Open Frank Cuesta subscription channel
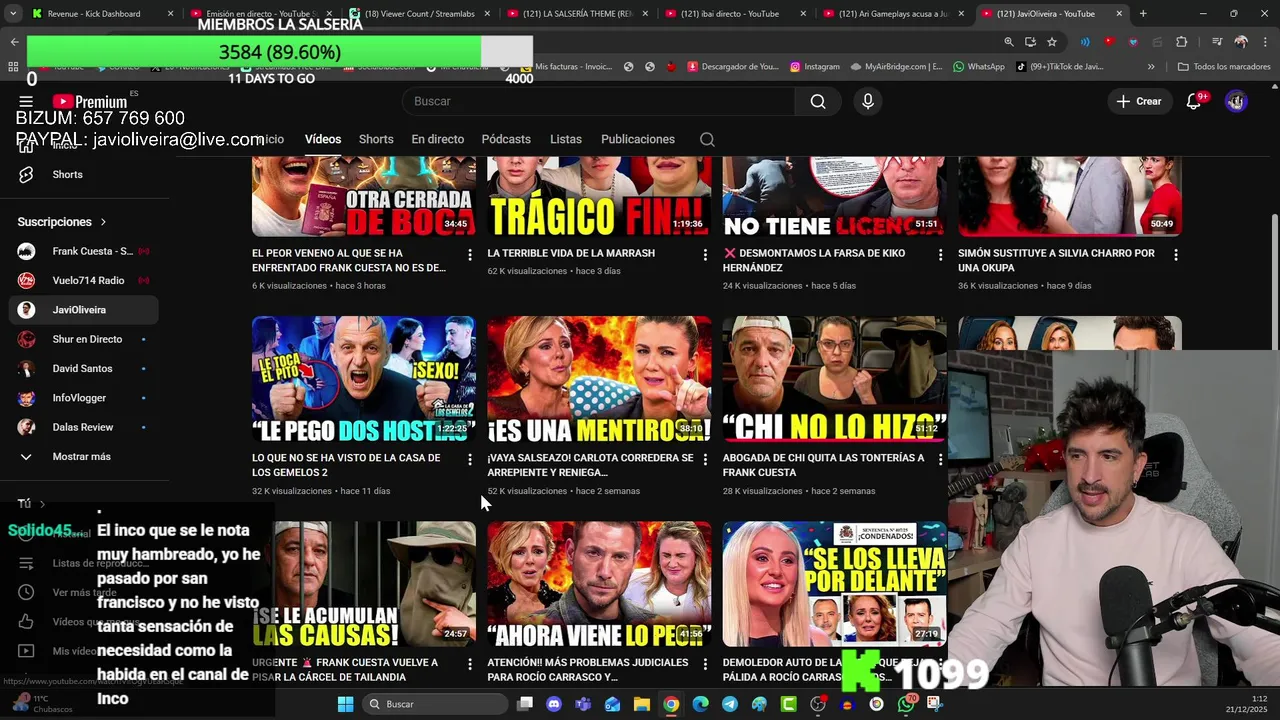Screen dimensions: 1280x720 (x=84, y=251)
